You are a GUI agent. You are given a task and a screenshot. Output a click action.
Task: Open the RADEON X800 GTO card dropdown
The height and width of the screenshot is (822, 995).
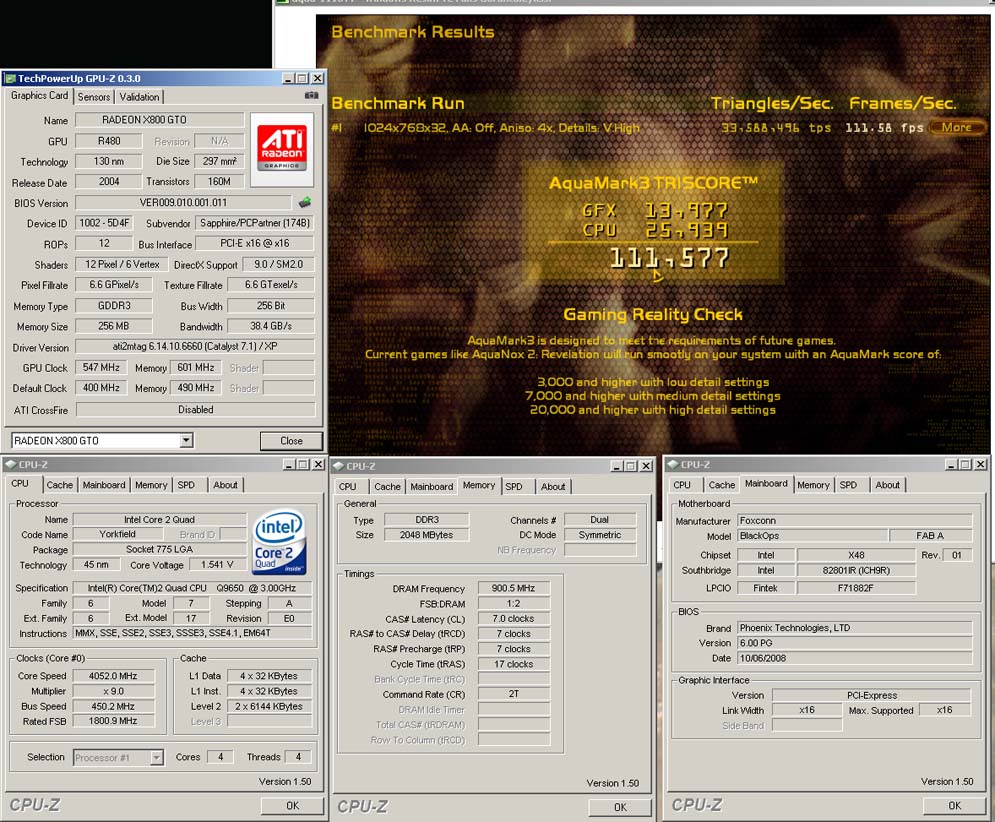point(186,440)
